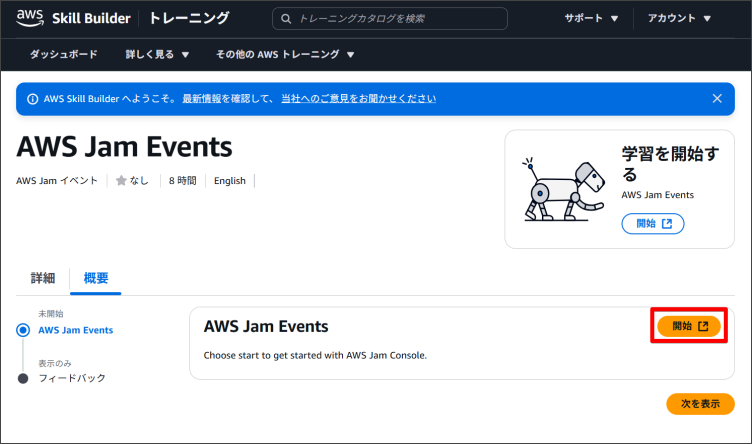Image resolution: width=752 pixels, height=444 pixels.
Task: Open the サポート dropdown menu
Action: (591, 19)
